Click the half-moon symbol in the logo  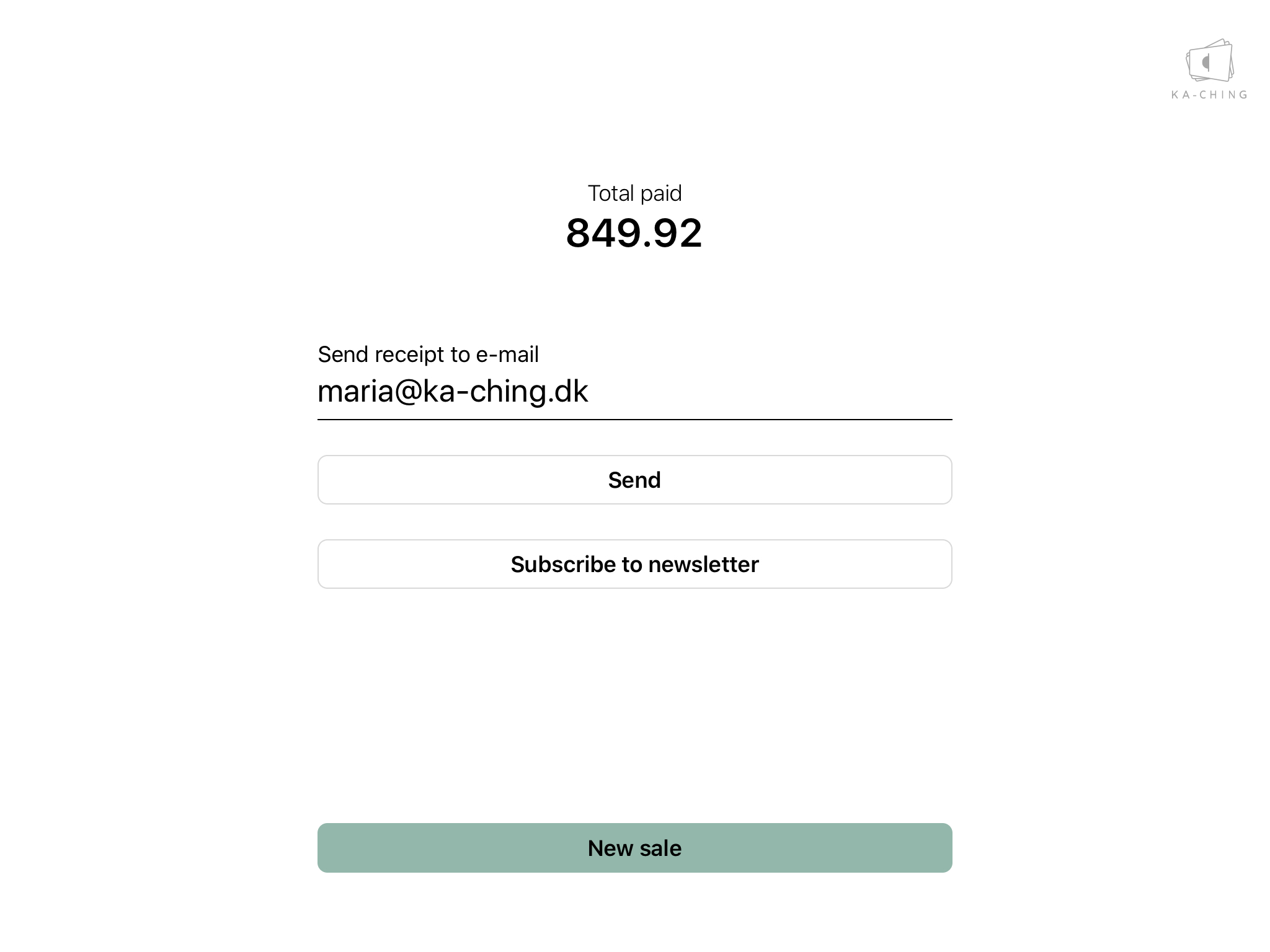1206,62
